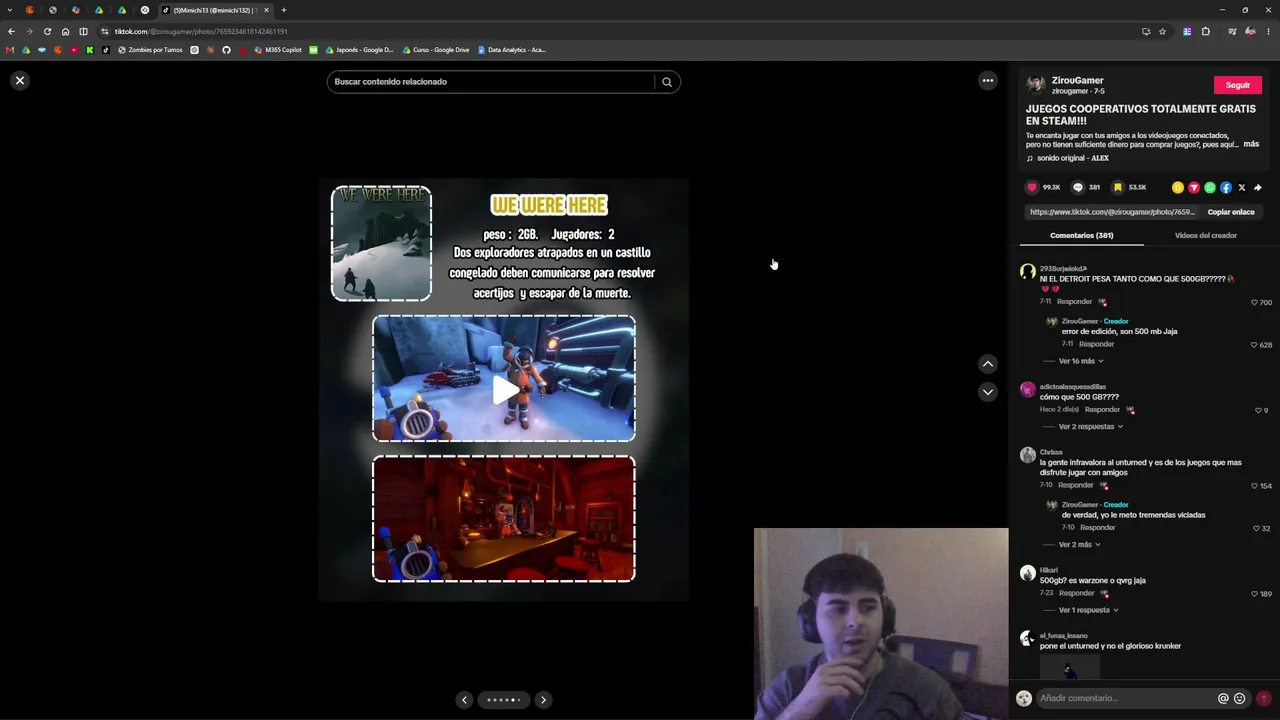The image size is (1280, 720).
Task: Expand 'Ver 2 respuestas' replies
Action: (1090, 427)
